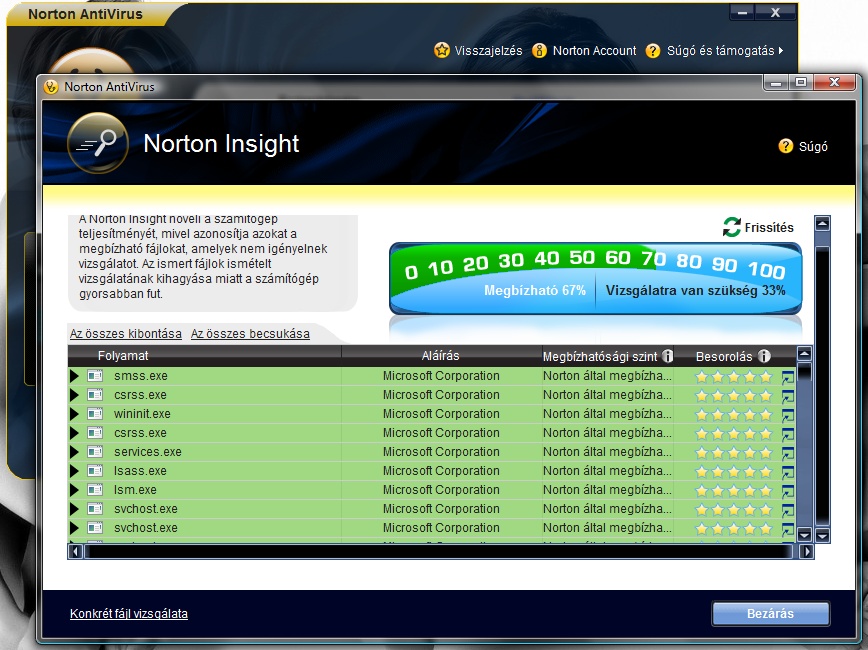Open the details icon for wininit.exe
The height and width of the screenshot is (650, 868).
pyautogui.click(x=787, y=415)
